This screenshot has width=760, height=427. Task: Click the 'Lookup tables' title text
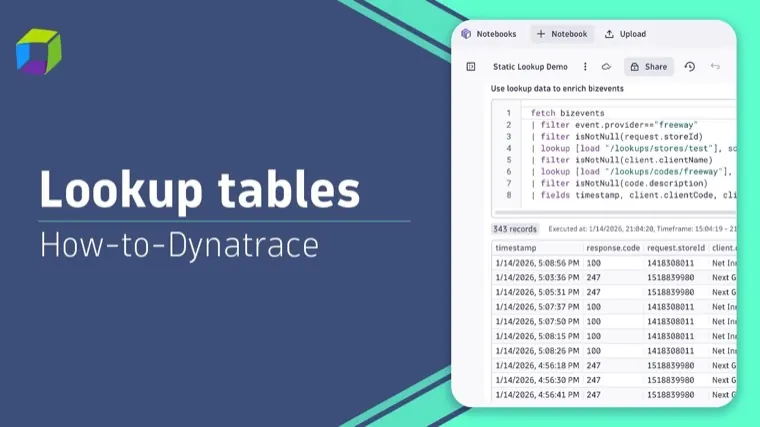(200, 190)
